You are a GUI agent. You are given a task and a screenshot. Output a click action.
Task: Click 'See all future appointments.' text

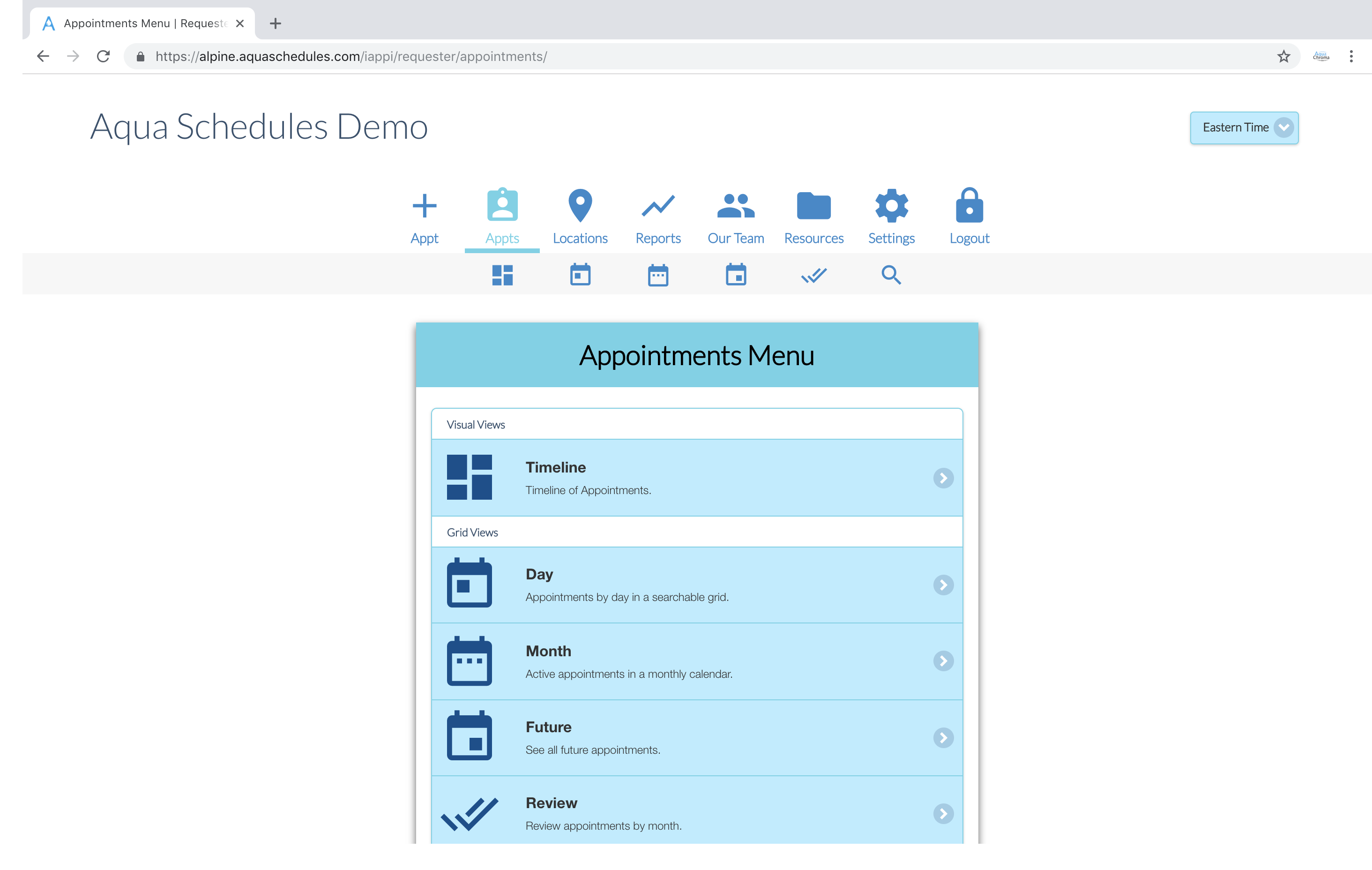(593, 750)
